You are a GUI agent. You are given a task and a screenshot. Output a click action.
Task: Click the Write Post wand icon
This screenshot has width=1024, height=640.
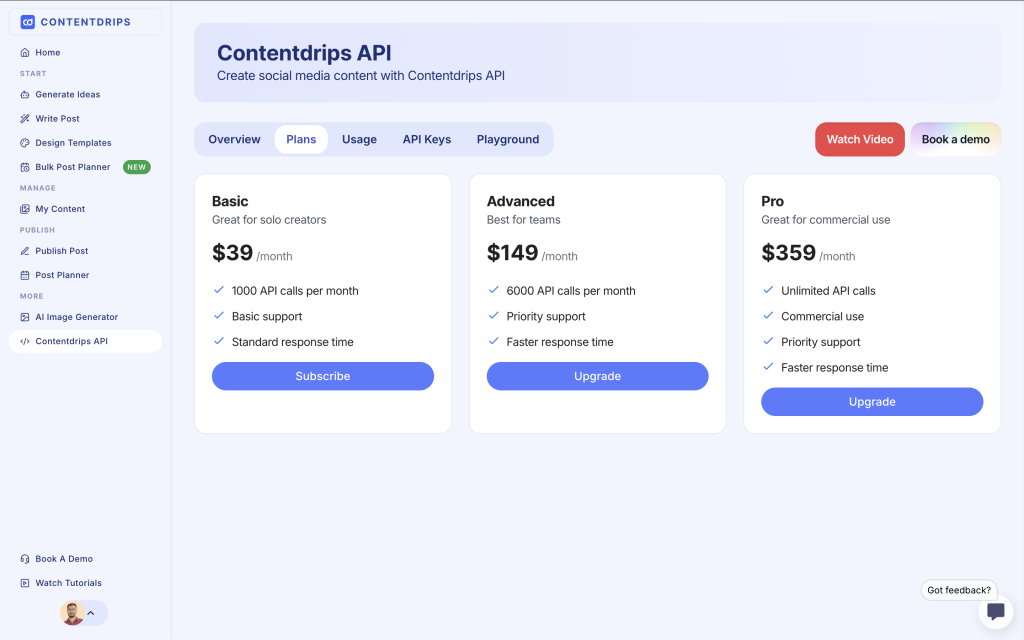point(25,119)
